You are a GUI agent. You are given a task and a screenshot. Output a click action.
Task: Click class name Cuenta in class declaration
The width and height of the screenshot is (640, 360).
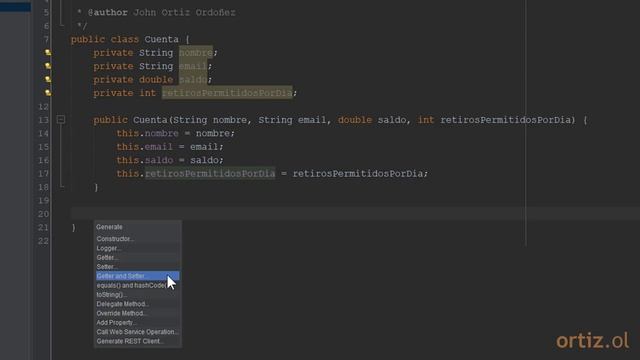tap(161, 39)
